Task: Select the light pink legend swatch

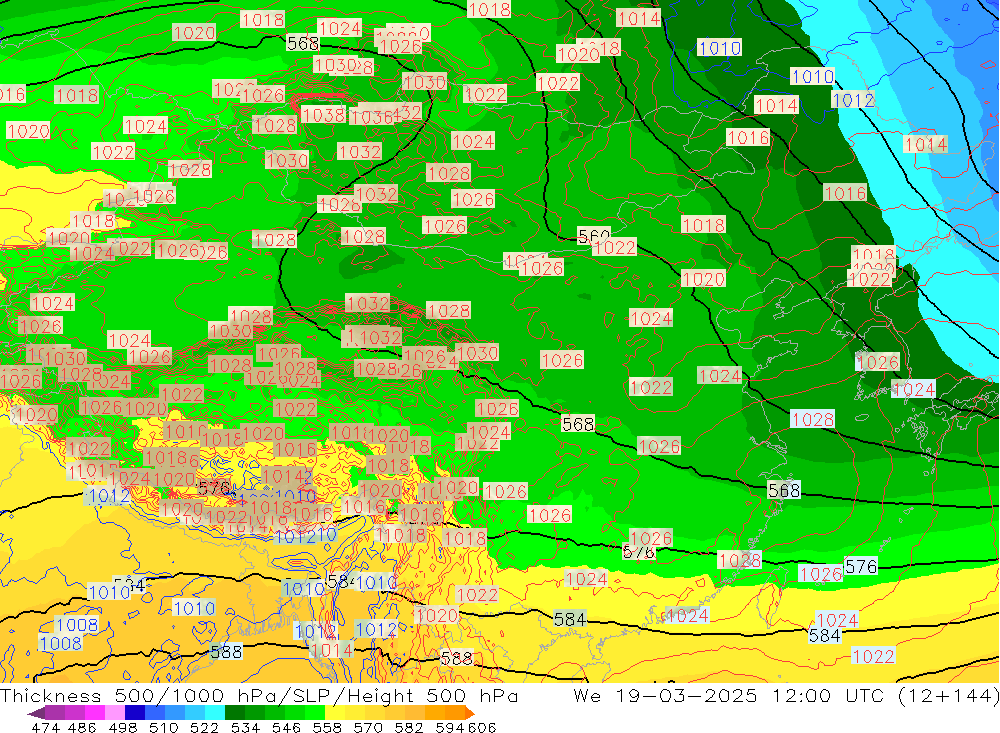Action: [x=115, y=713]
